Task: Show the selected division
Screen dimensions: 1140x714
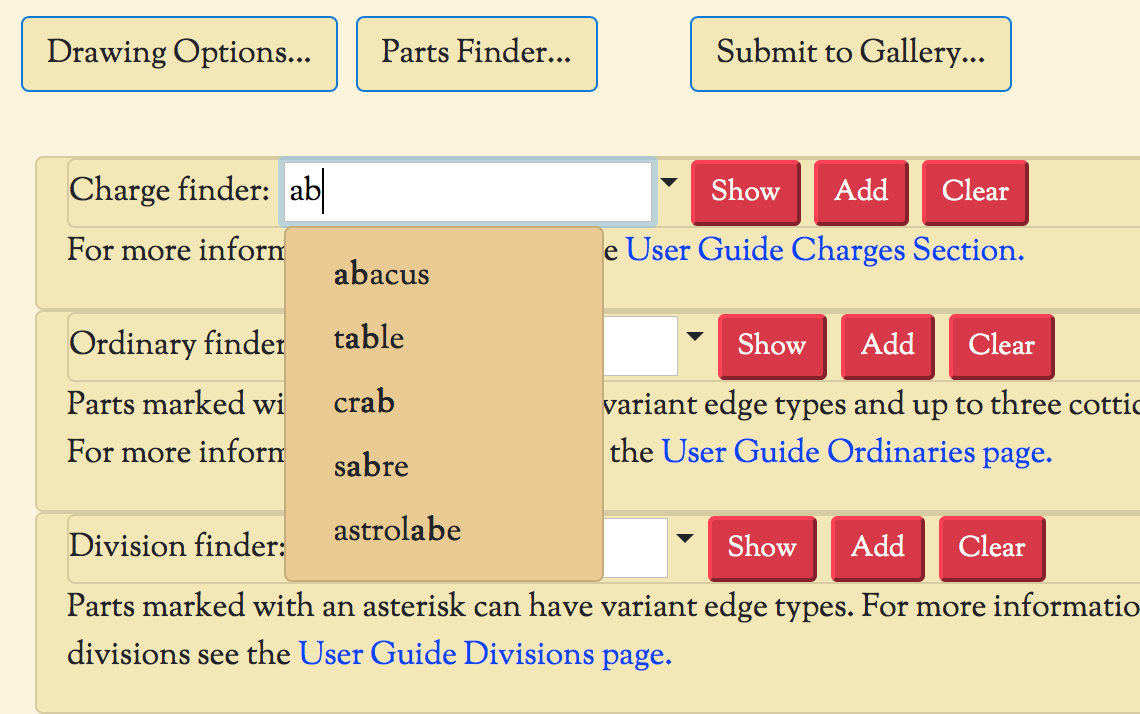Action: tap(762, 548)
